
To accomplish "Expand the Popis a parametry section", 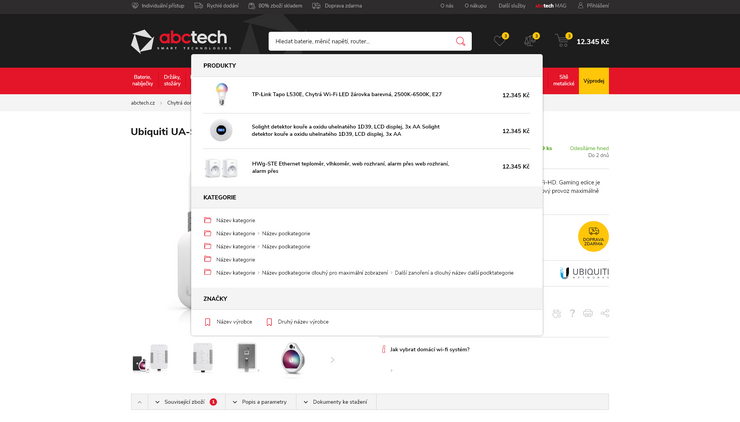I will pyautogui.click(x=263, y=402).
